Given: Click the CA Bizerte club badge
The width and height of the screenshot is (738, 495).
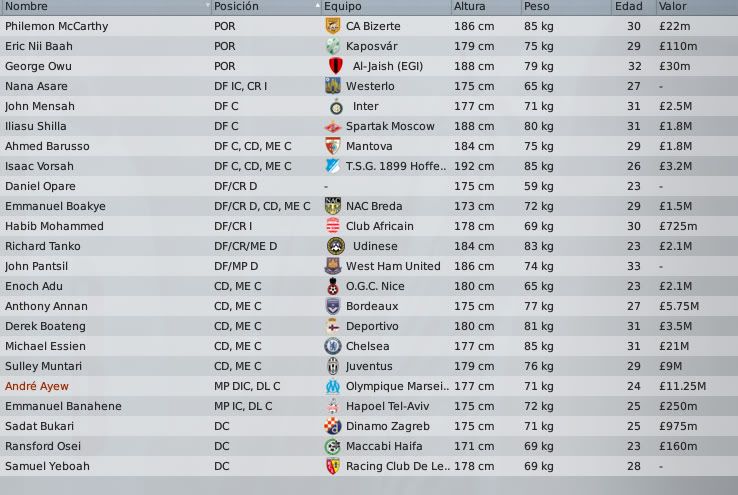Looking at the screenshot, I should point(333,26).
